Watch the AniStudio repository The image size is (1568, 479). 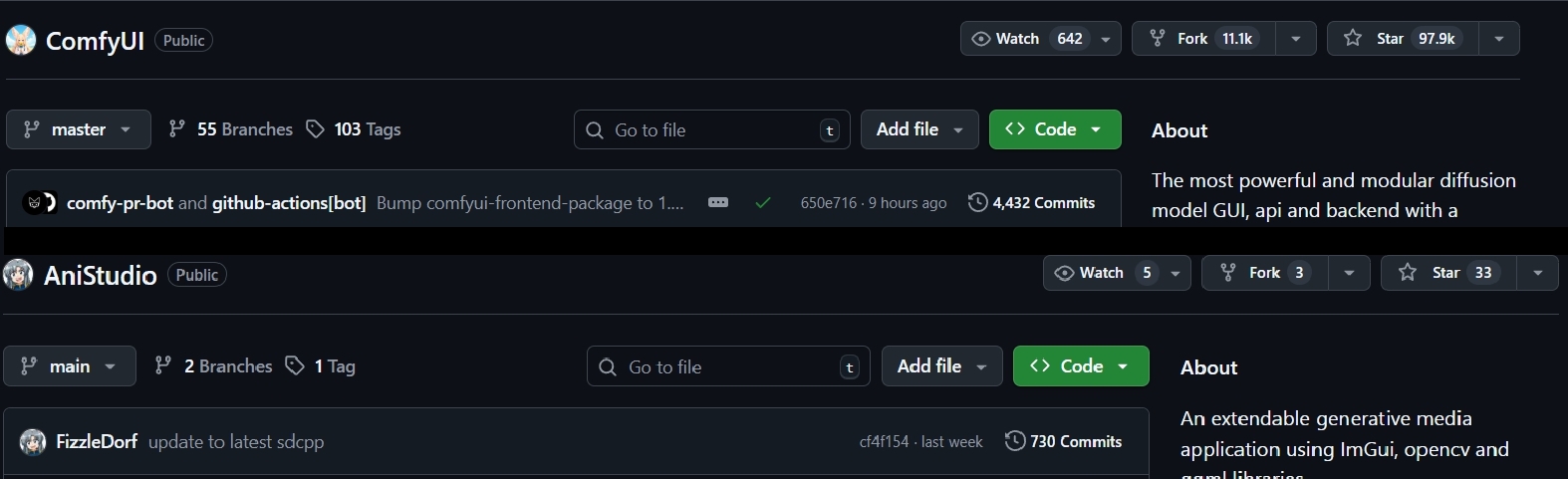coord(1103,273)
